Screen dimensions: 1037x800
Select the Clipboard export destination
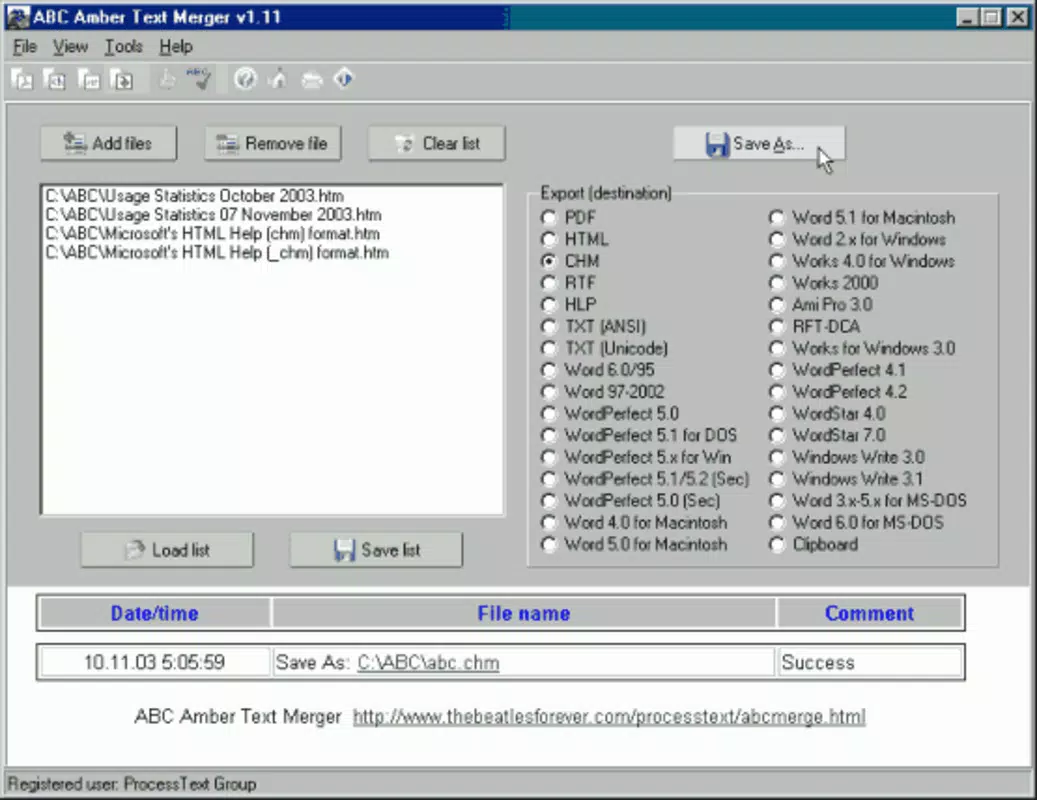pyautogui.click(x=814, y=545)
